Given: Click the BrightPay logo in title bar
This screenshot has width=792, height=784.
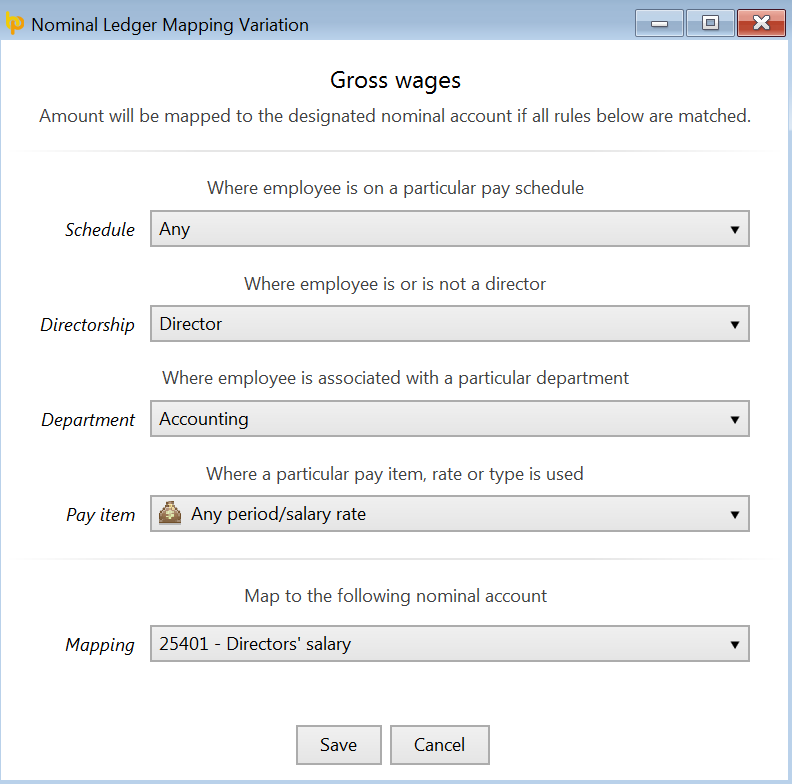Looking at the screenshot, I should [x=15, y=23].
